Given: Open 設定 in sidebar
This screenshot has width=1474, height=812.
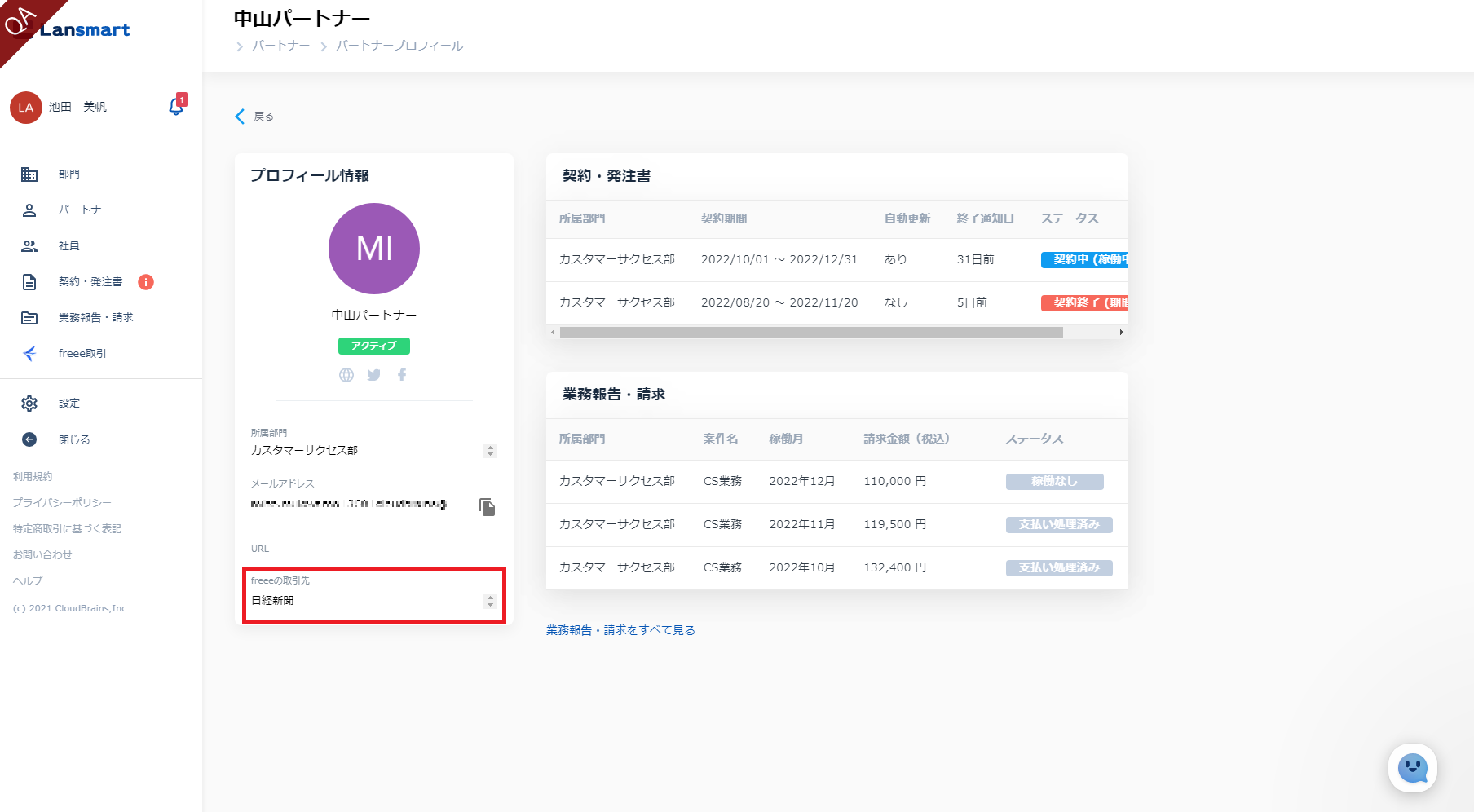Looking at the screenshot, I should [69, 404].
